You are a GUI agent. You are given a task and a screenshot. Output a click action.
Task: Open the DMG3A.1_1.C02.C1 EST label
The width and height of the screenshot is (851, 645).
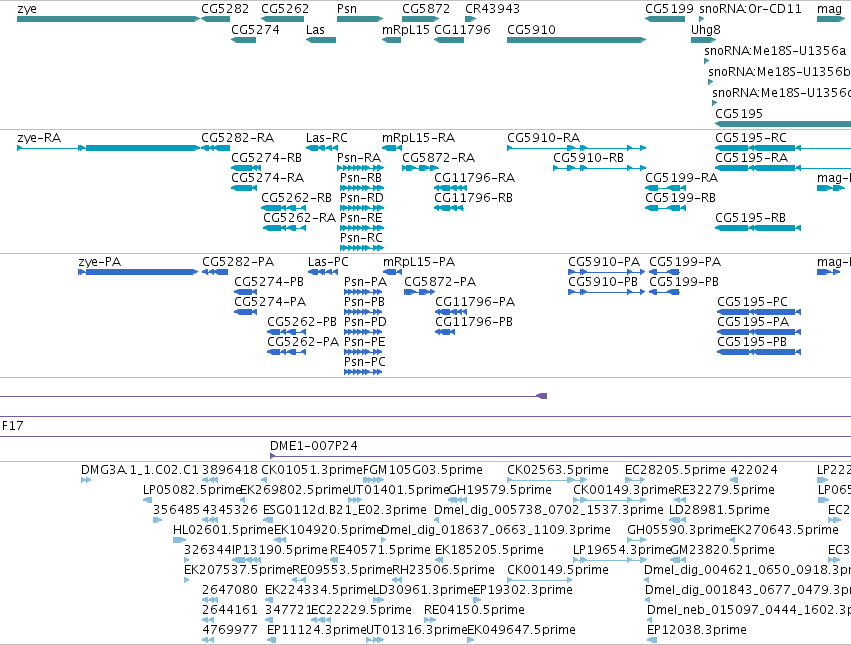point(139,470)
